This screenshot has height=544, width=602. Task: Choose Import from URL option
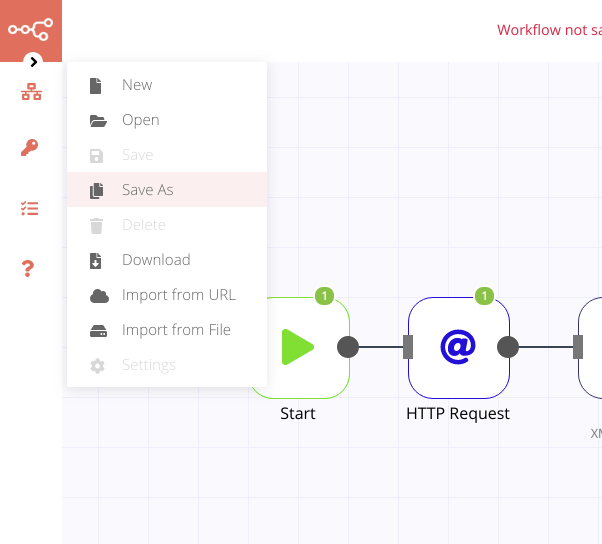pos(178,295)
